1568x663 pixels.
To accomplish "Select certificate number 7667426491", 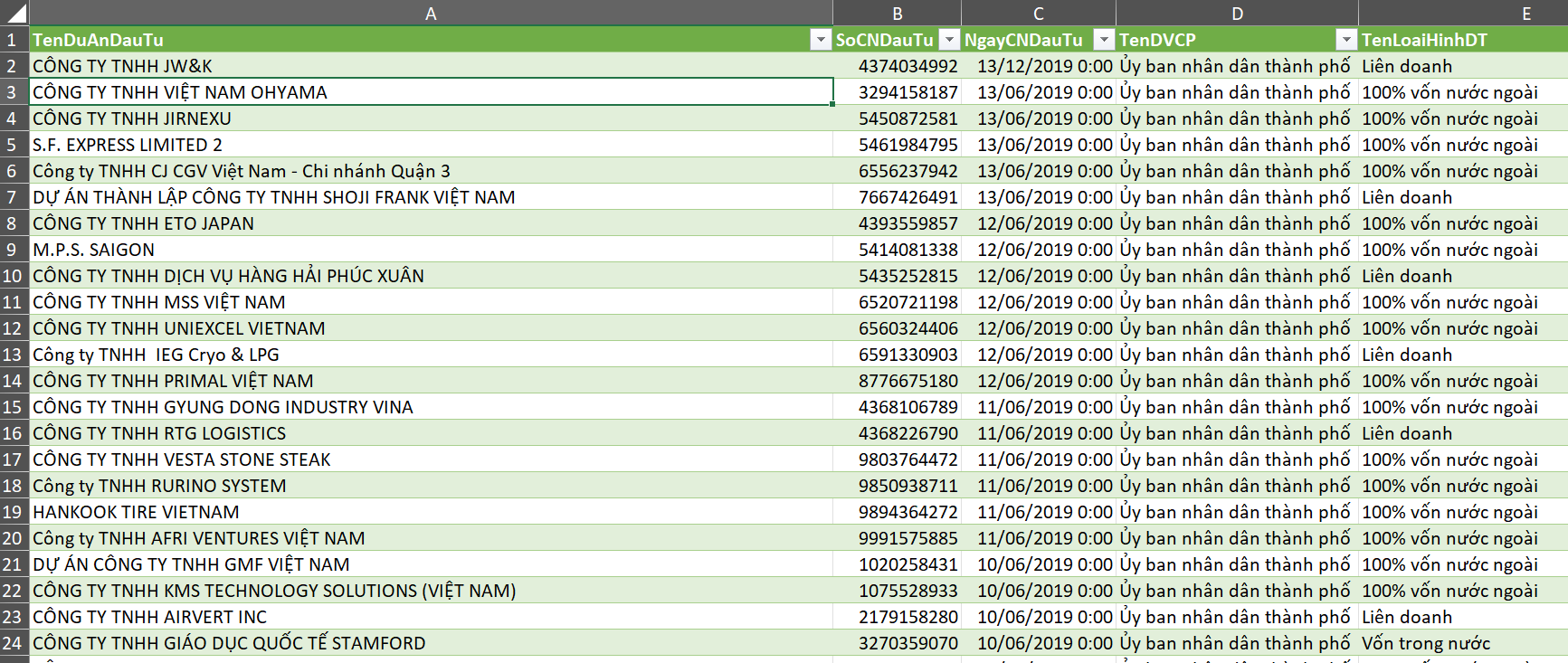I will pyautogui.click(x=897, y=197).
